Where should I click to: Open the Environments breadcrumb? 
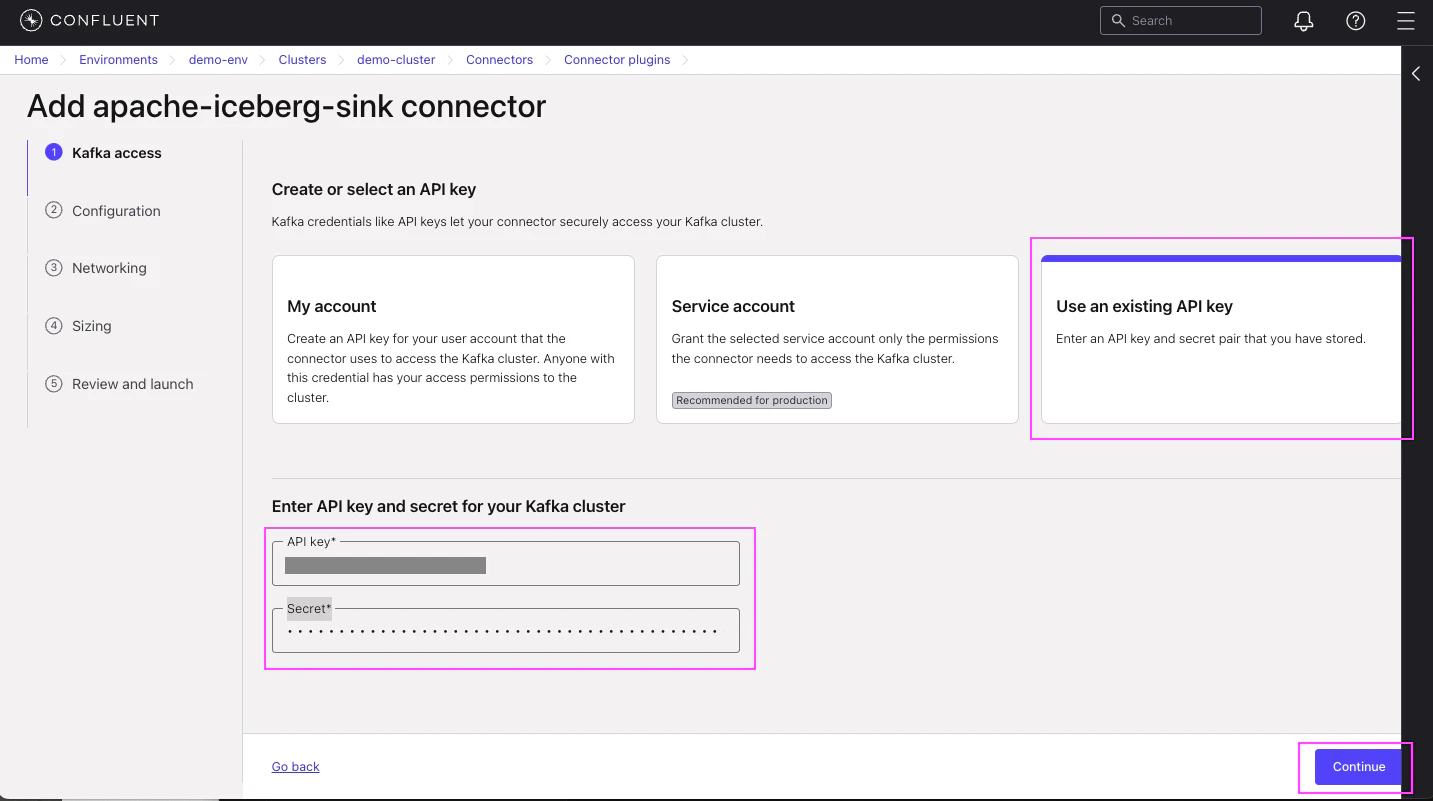pos(119,60)
